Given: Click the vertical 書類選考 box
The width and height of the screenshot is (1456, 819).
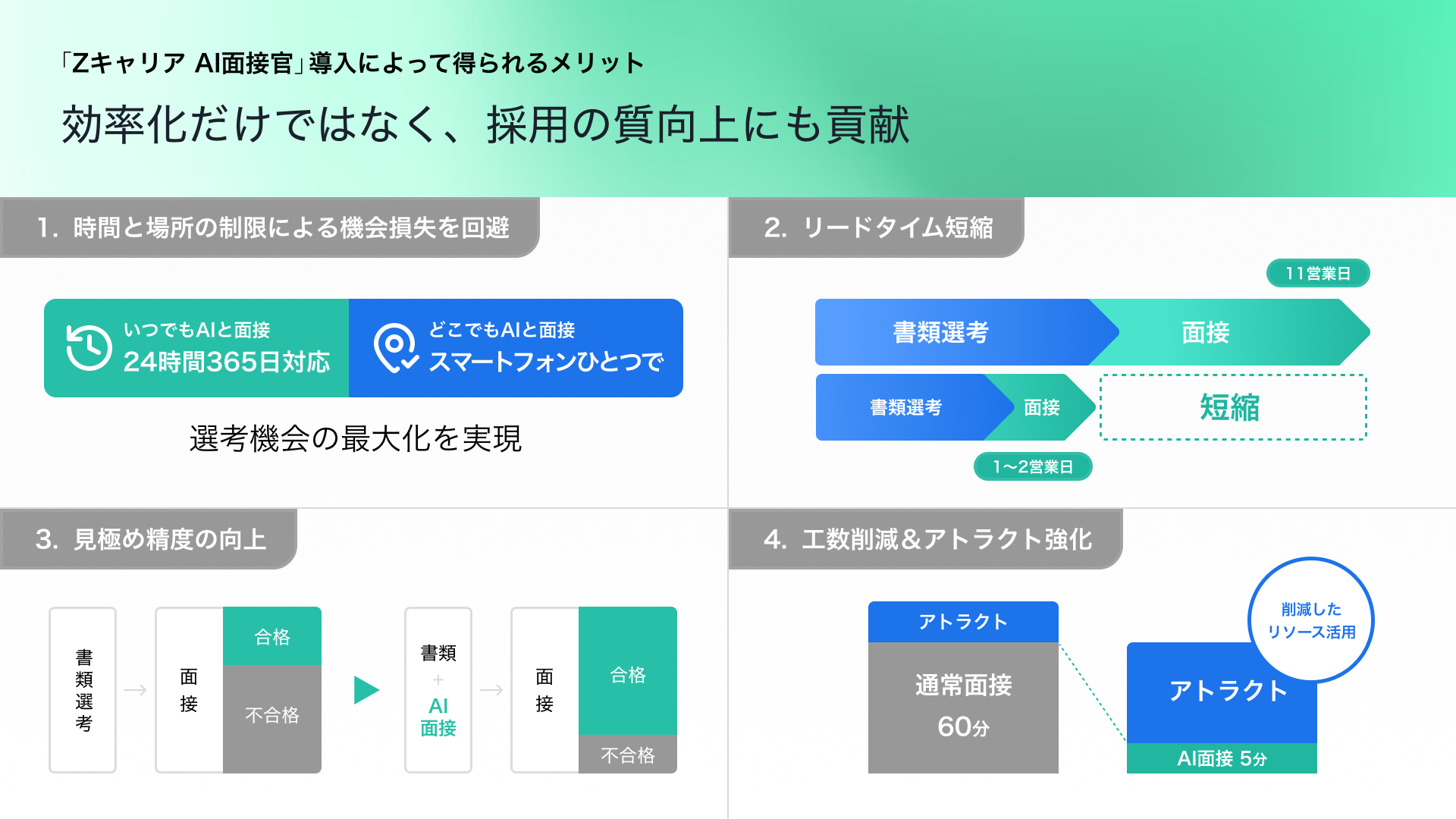Looking at the screenshot, I should [83, 690].
